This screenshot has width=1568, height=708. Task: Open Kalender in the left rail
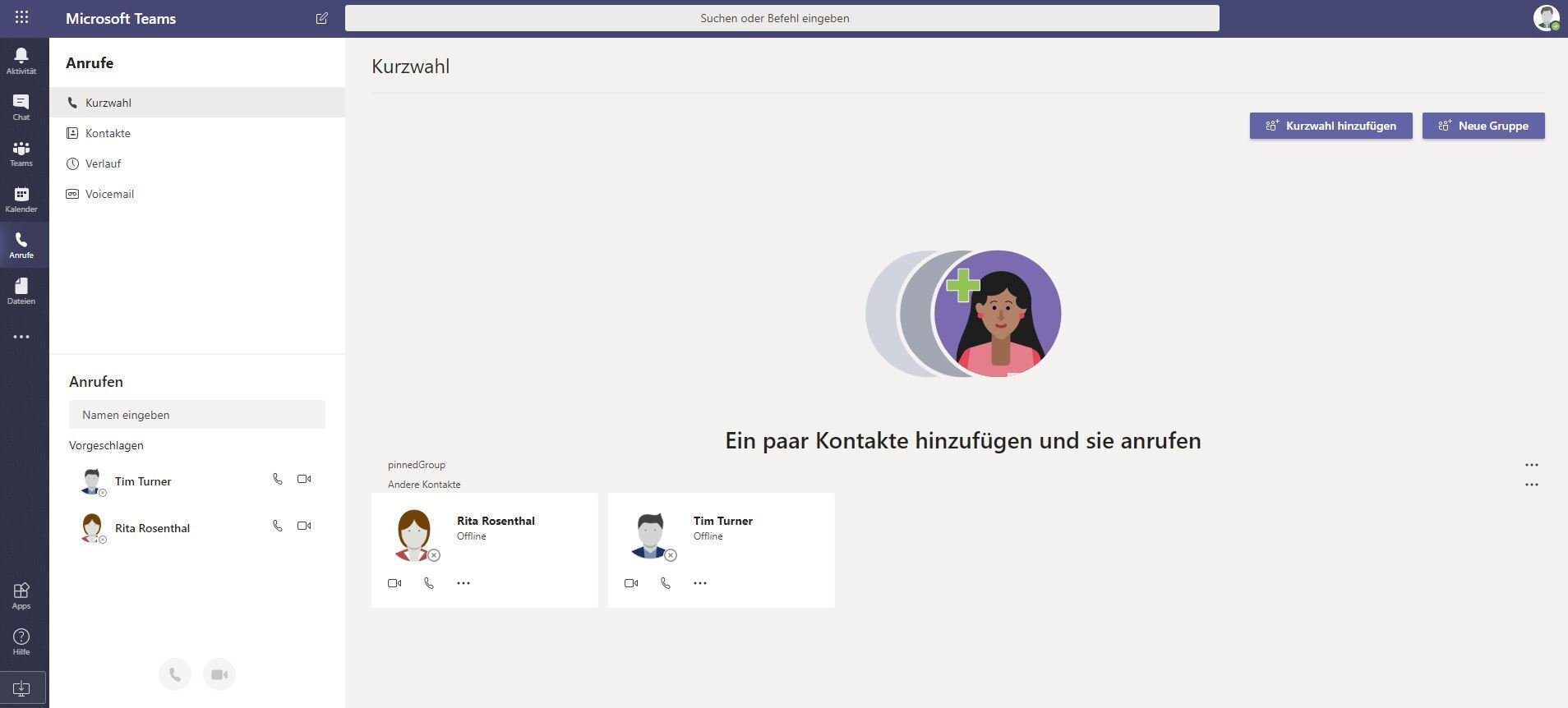coord(21,199)
